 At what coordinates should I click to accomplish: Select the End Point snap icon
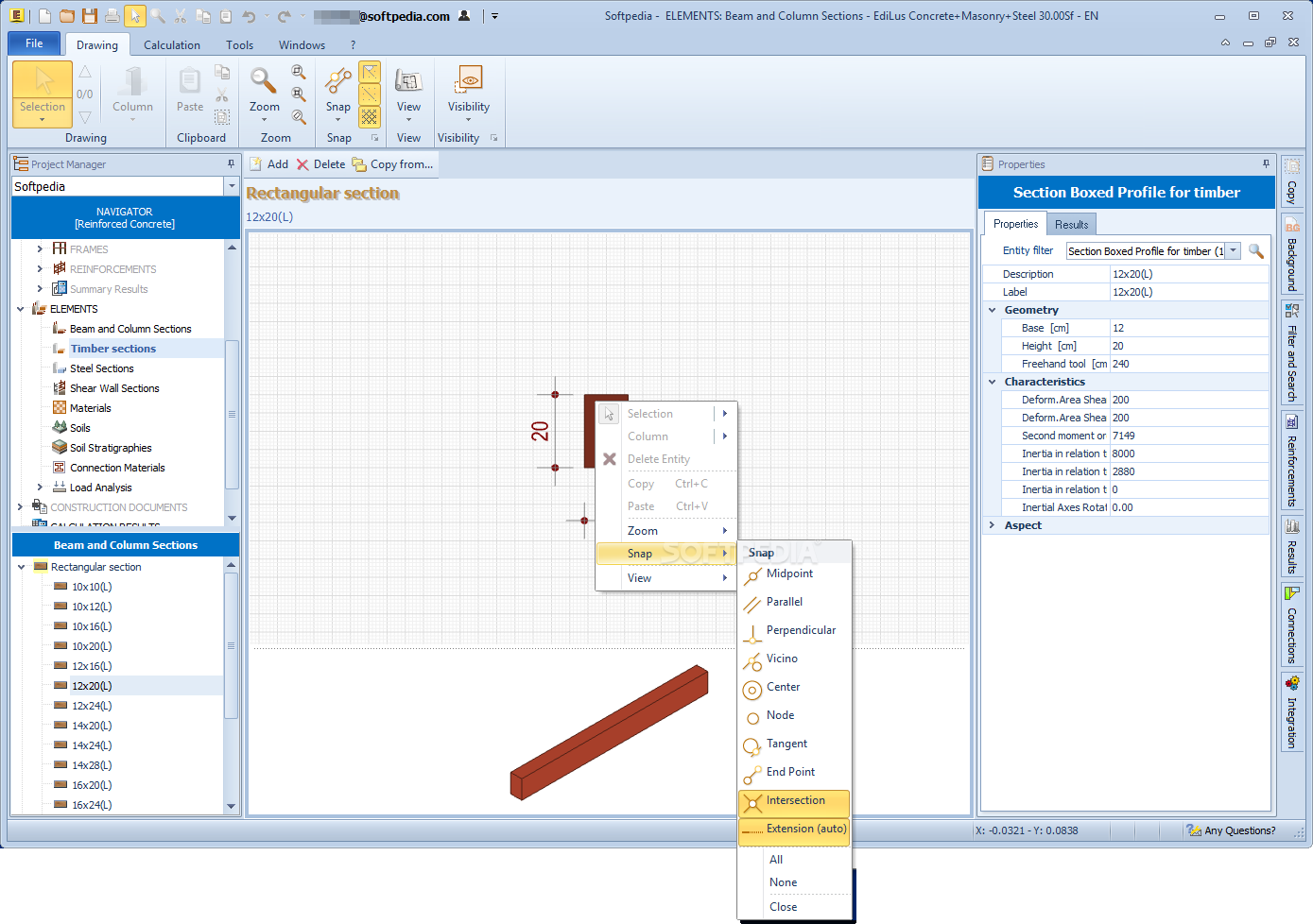click(x=752, y=775)
